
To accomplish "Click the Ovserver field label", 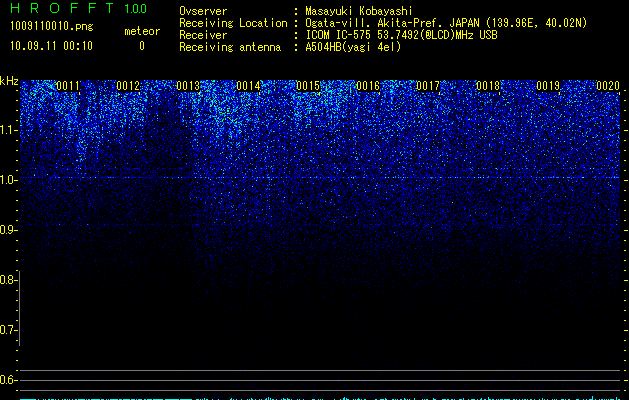I will coord(203,11).
